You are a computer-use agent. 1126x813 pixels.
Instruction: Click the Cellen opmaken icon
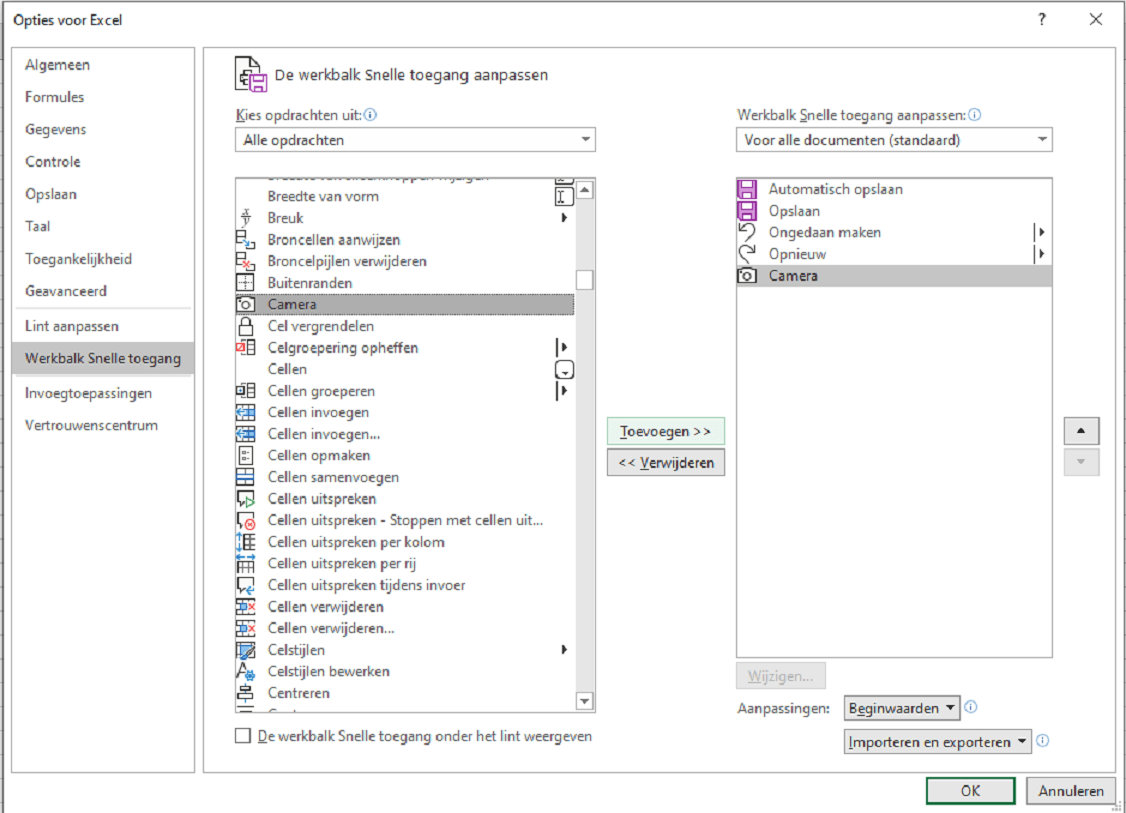pos(246,455)
